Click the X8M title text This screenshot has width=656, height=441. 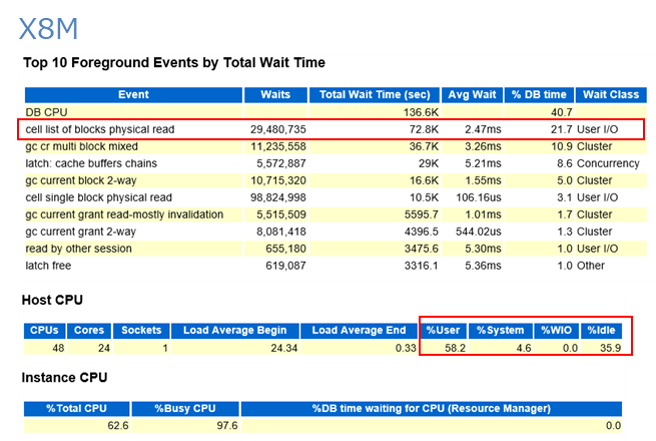coord(50,28)
